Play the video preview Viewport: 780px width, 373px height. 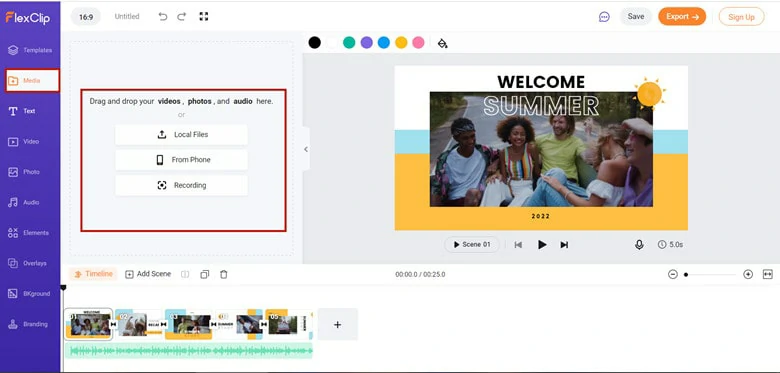pyautogui.click(x=542, y=245)
